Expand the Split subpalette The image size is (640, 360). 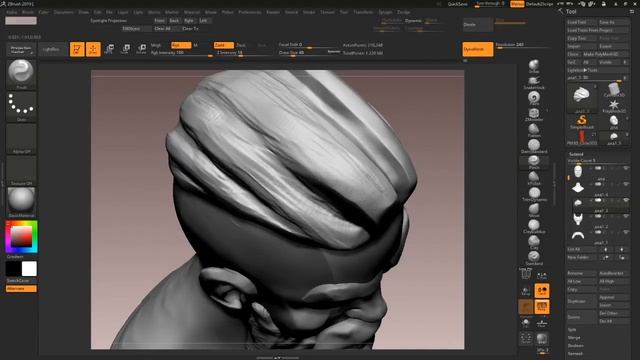click(572, 329)
